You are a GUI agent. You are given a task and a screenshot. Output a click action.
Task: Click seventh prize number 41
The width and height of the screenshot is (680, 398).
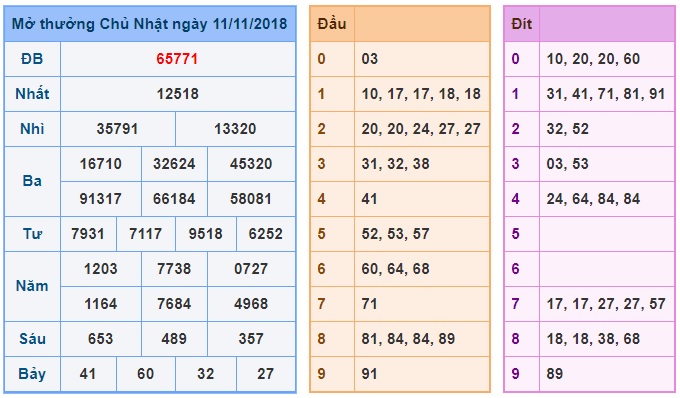[88, 374]
